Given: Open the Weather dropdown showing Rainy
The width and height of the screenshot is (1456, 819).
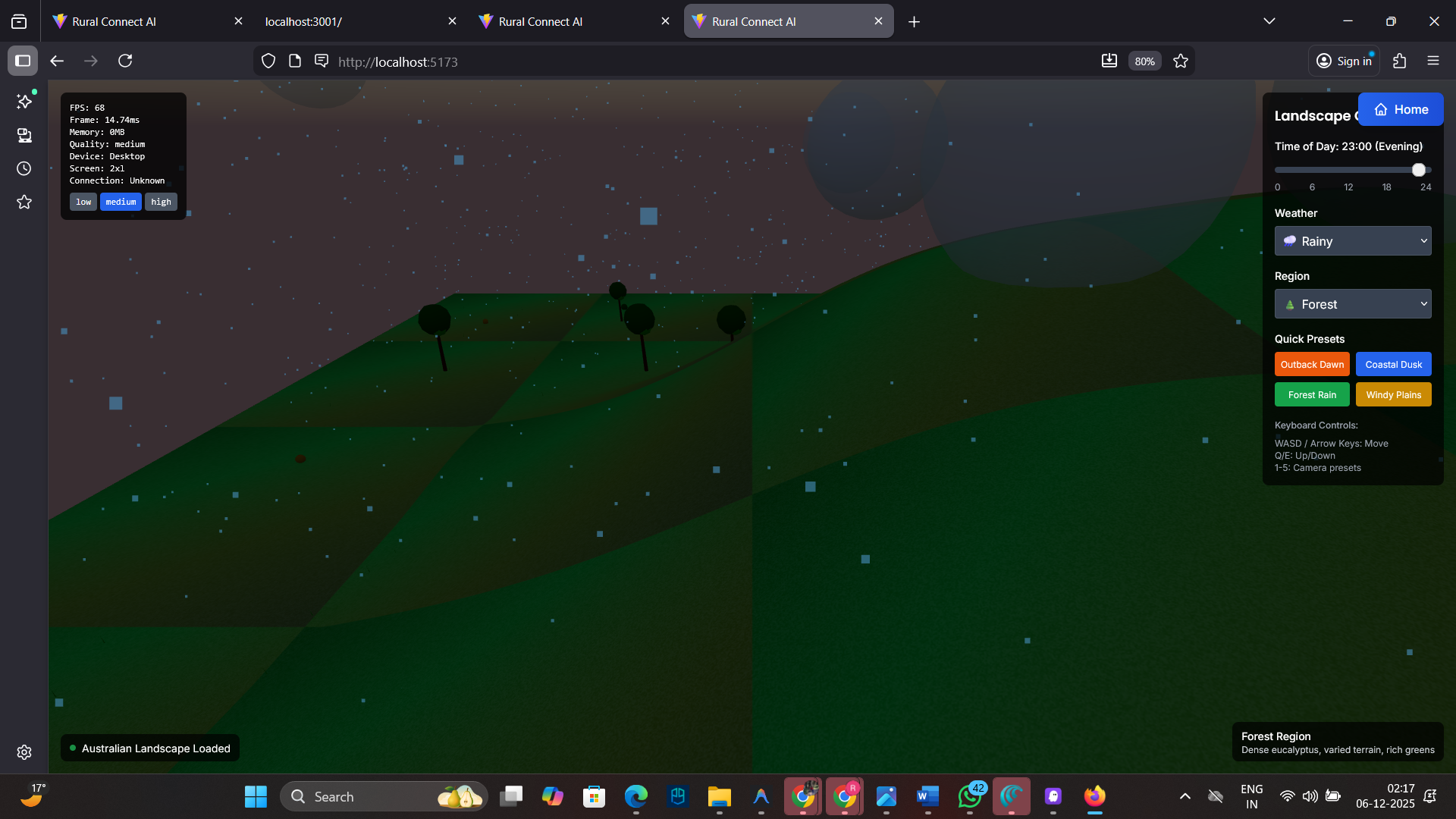Looking at the screenshot, I should (x=1352, y=241).
